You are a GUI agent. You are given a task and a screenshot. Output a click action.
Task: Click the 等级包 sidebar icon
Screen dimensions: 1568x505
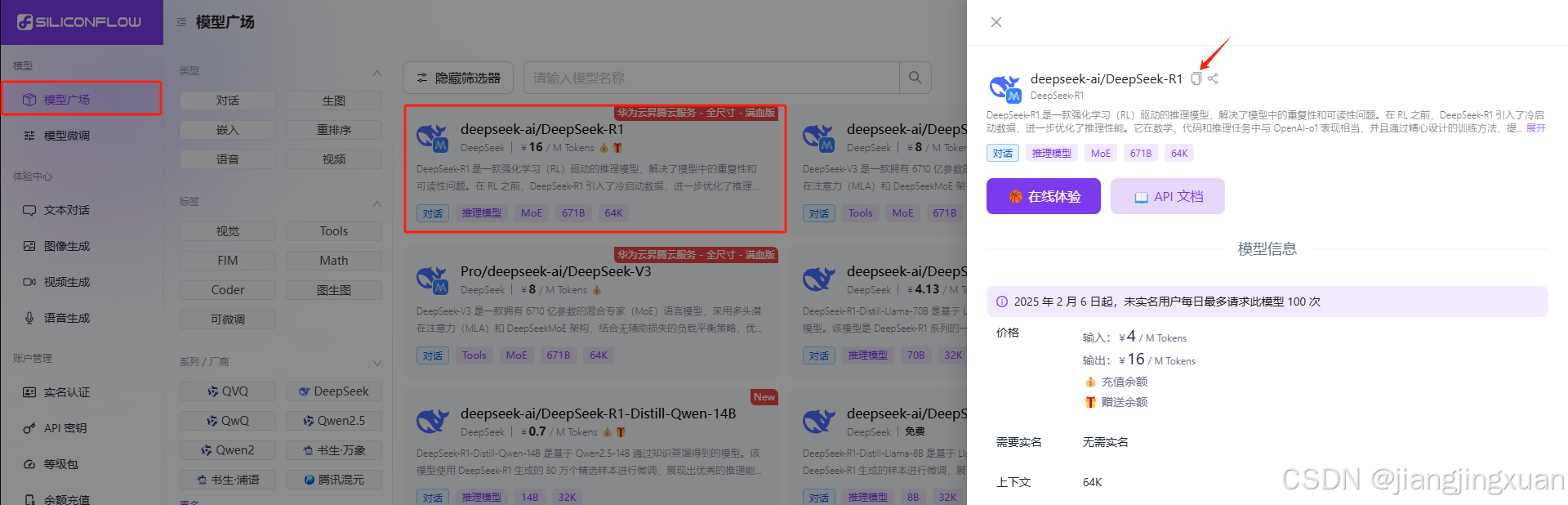click(29, 464)
